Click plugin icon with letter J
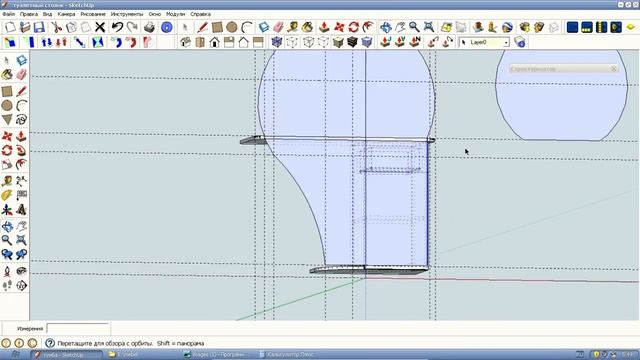Image resolution: width=640 pixels, height=360 pixels. point(385,42)
